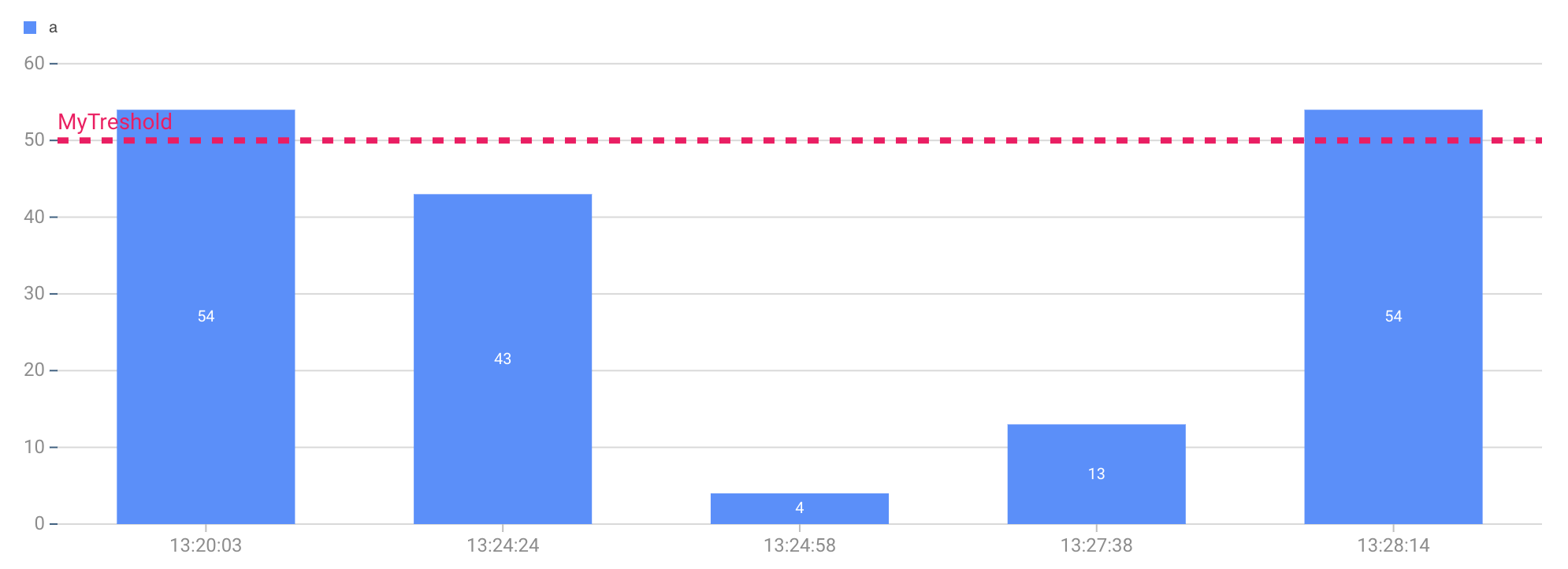1568x569 pixels.
Task: Select the legend label a
Action: (x=53, y=28)
